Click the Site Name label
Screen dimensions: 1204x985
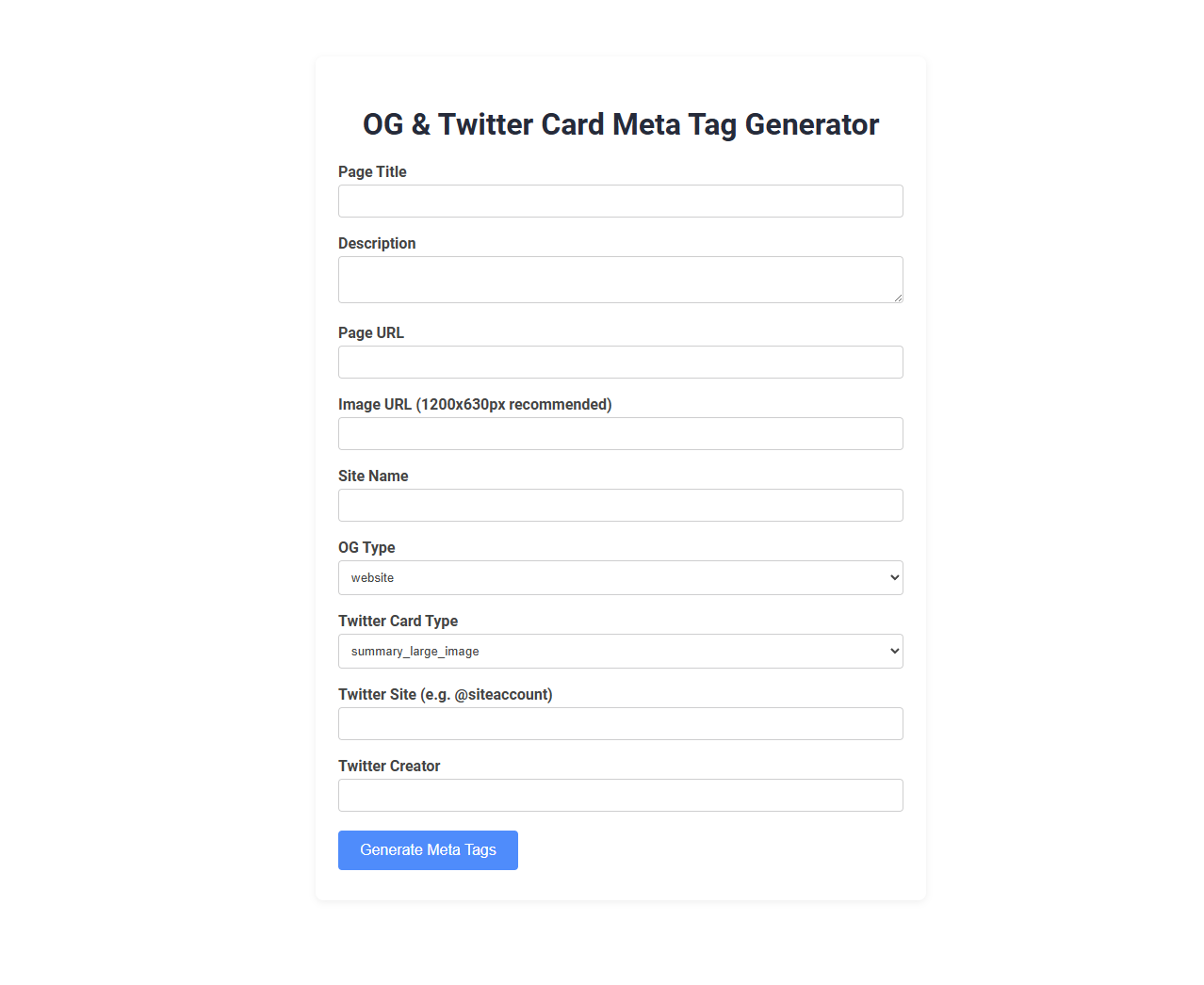(x=373, y=476)
